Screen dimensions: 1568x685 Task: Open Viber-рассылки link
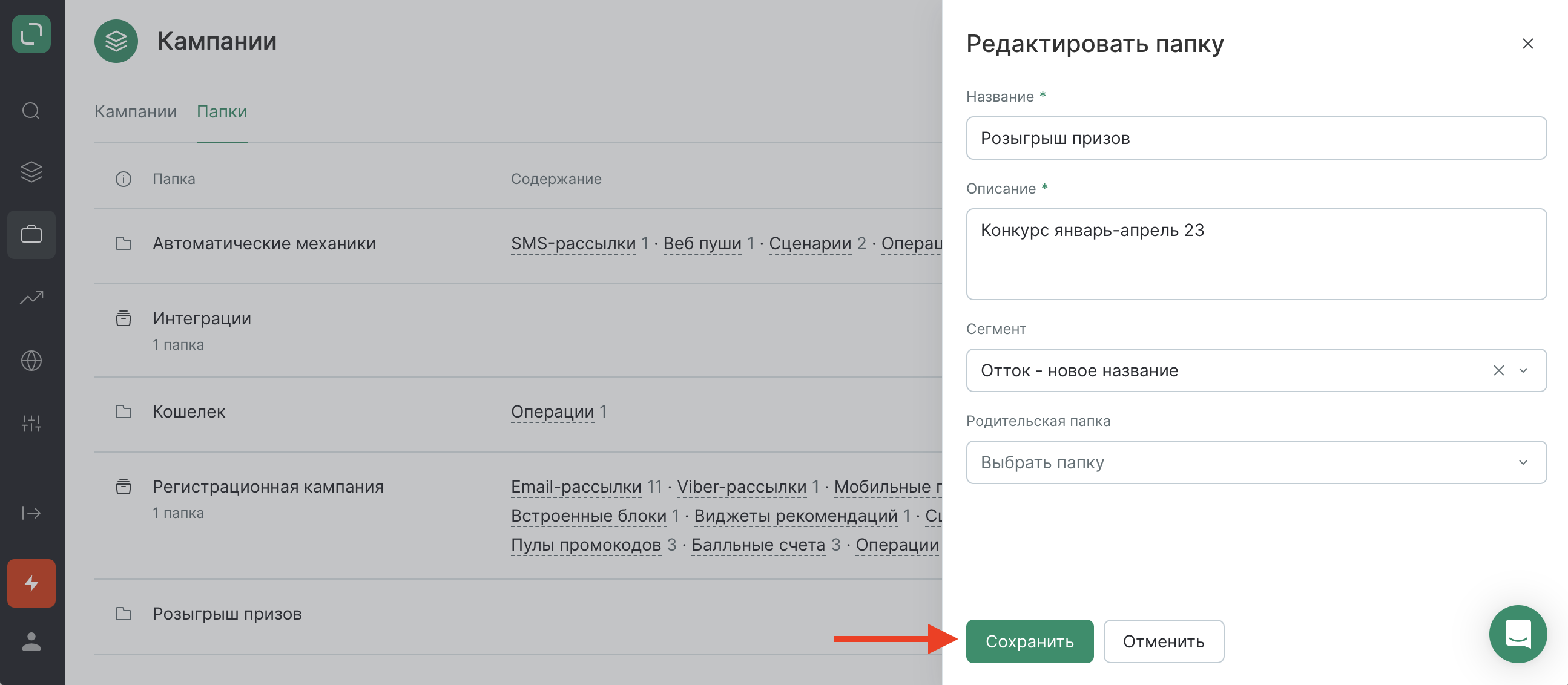point(742,487)
